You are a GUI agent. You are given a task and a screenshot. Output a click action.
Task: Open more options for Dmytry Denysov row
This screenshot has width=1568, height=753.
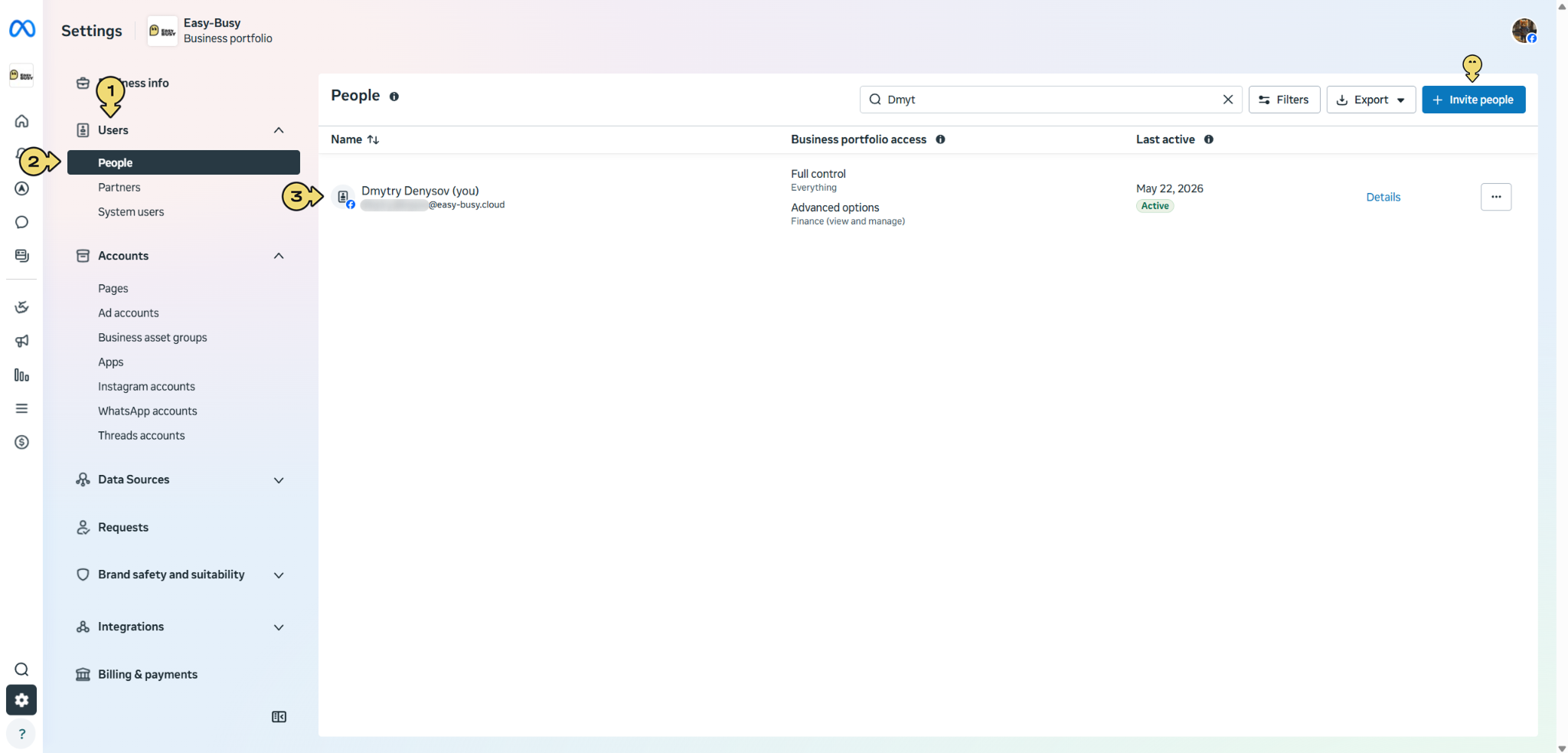coord(1495,197)
